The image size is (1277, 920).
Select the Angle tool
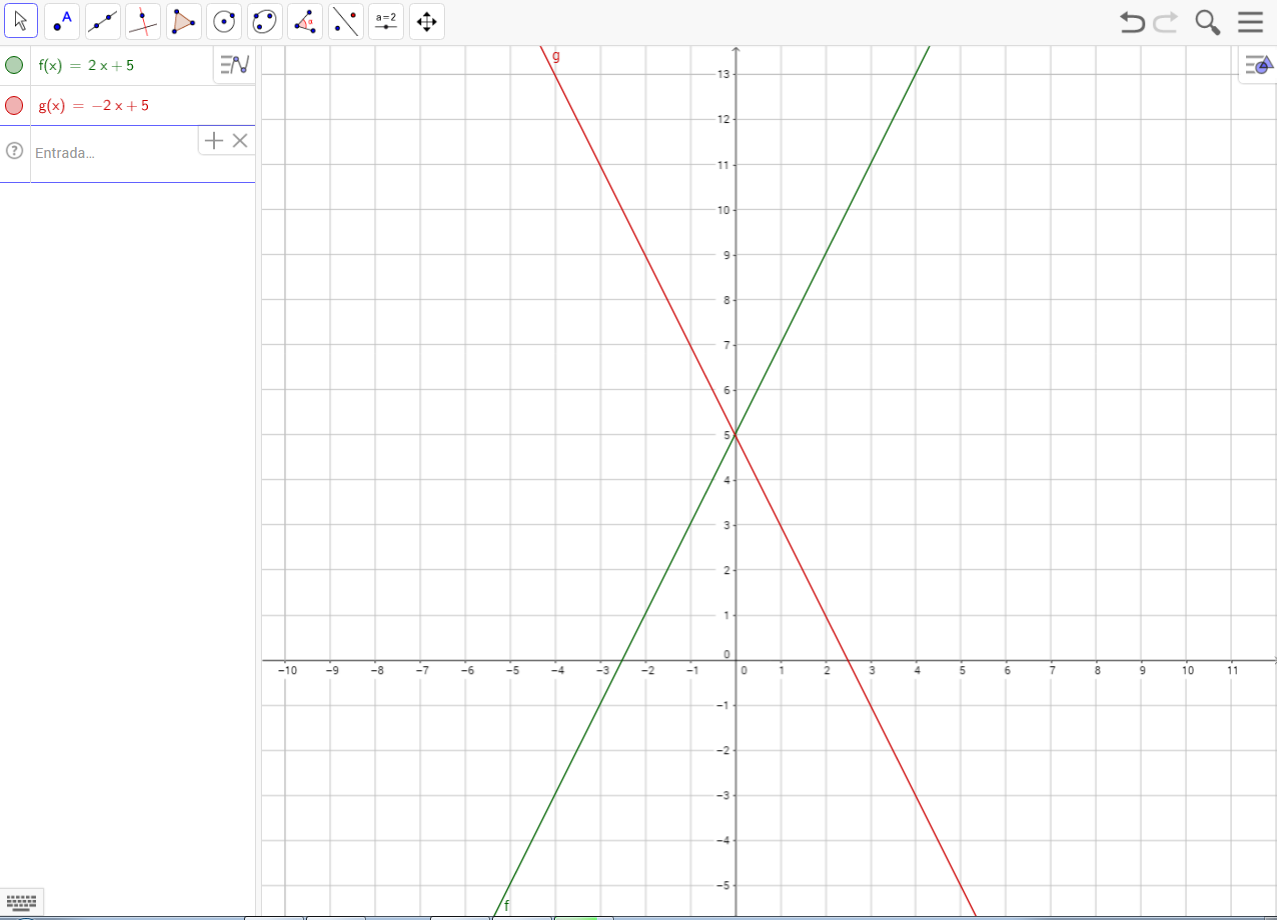tap(305, 21)
